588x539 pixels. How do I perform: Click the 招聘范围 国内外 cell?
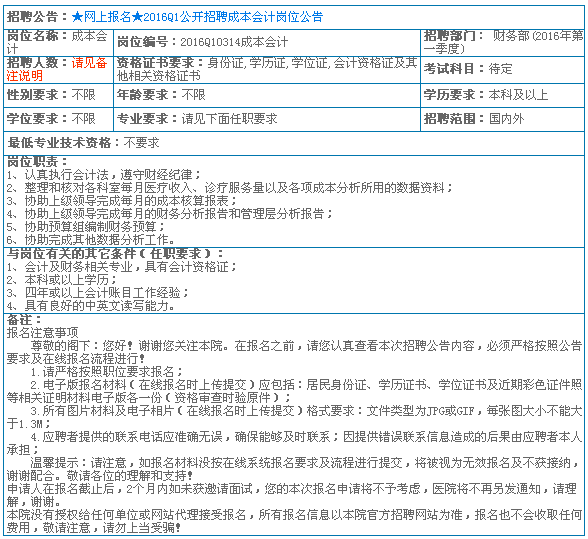502,119
